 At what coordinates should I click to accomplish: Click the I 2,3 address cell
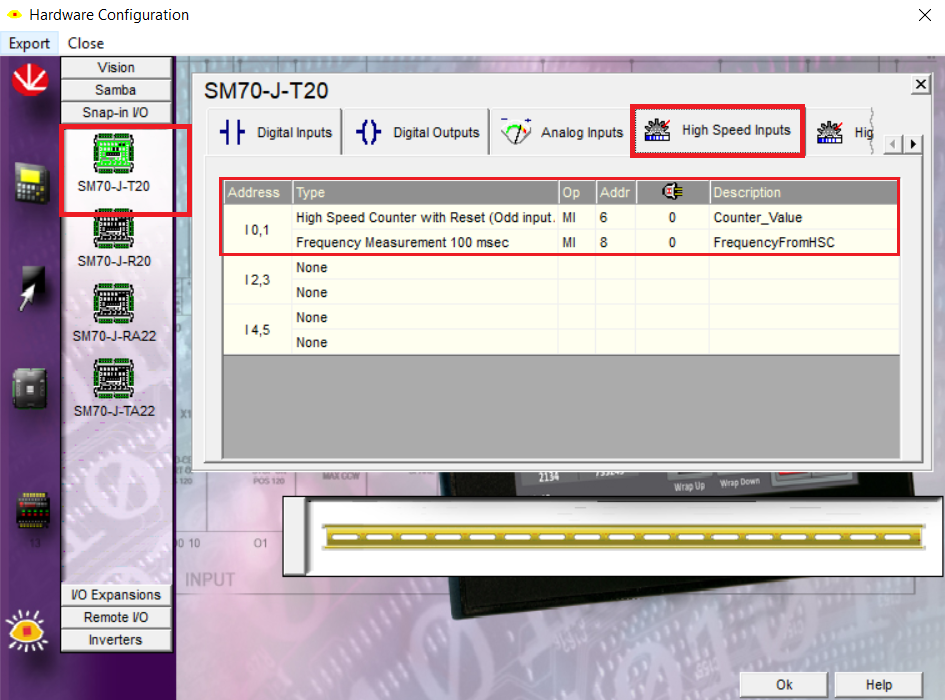[257, 279]
